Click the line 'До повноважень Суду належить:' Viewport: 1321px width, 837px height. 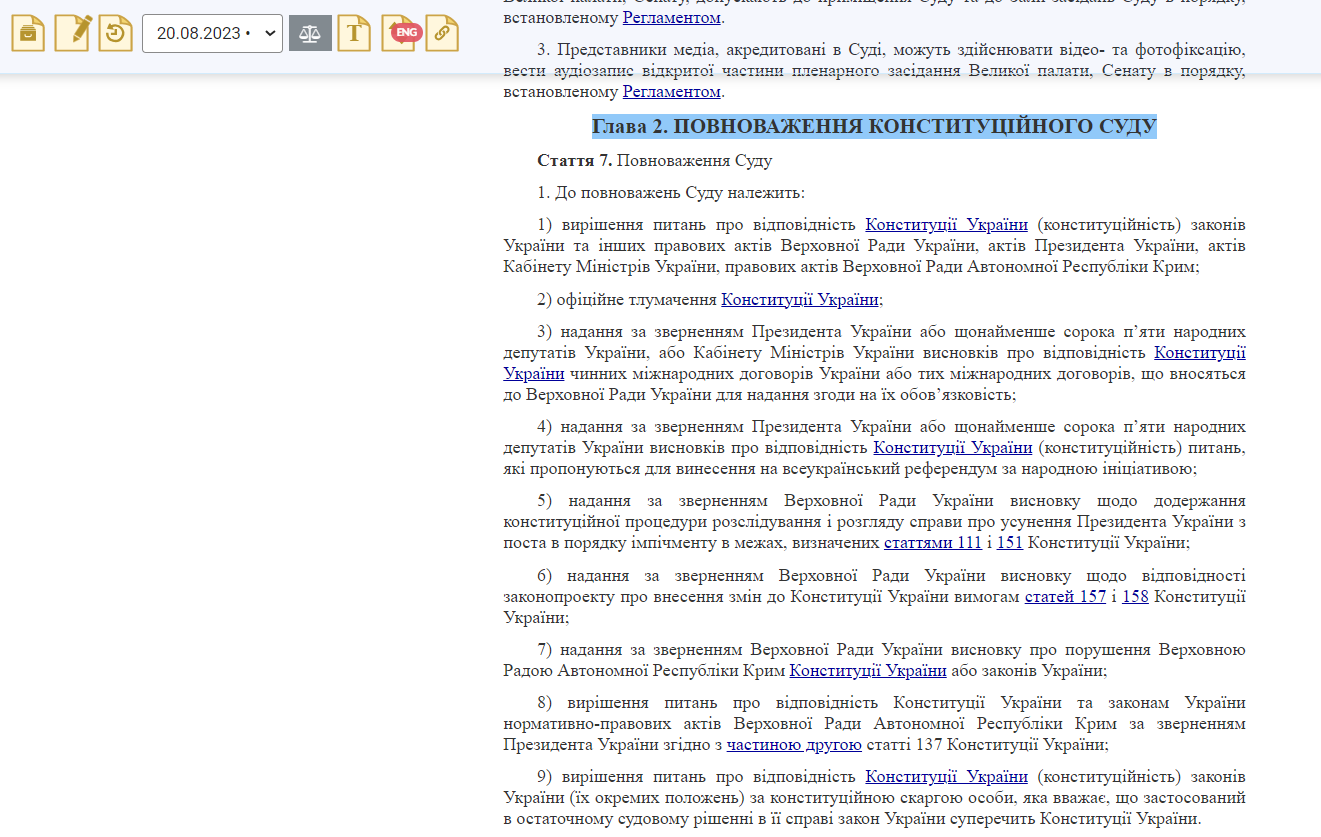(671, 193)
